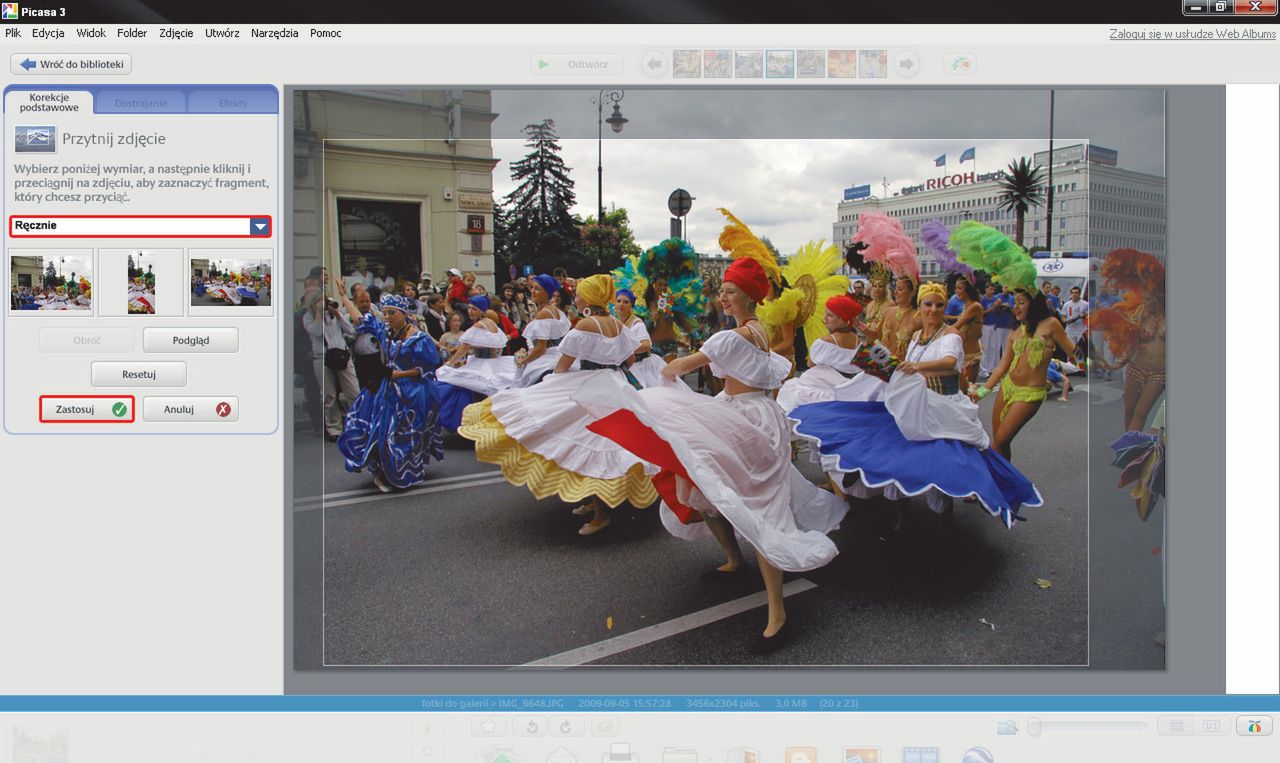Choose the first suggested landscape crop thumbnail
Image resolution: width=1280 pixels, height=763 pixels.
(51, 282)
